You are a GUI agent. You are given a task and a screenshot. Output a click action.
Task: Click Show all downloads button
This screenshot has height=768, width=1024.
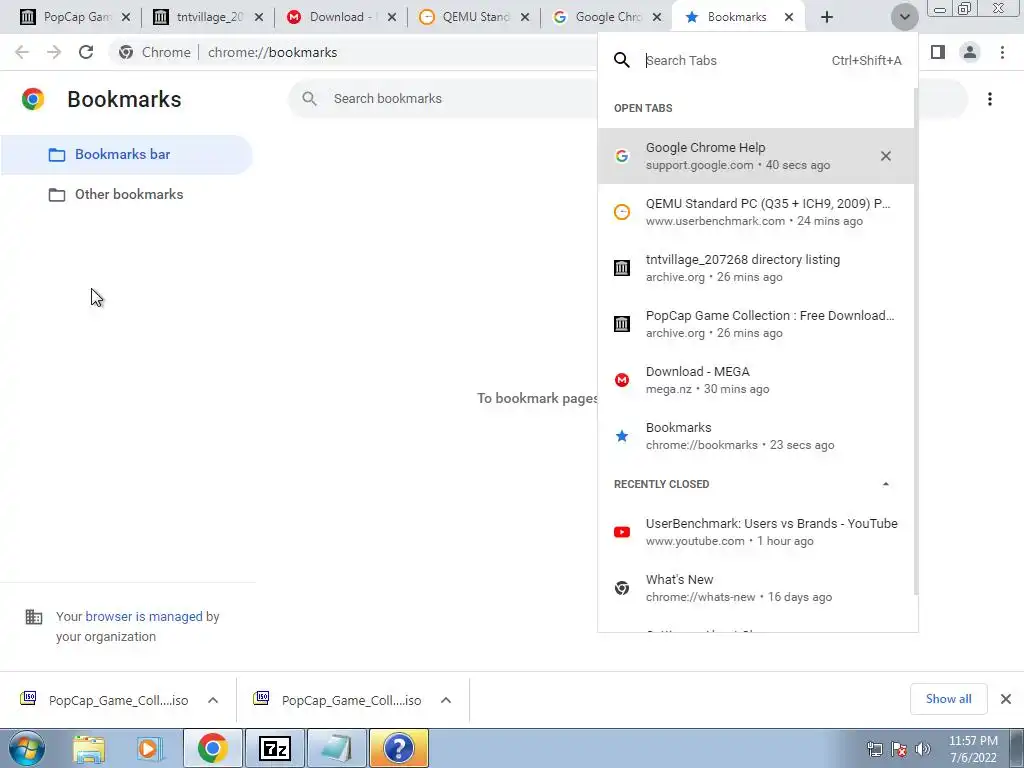948,699
